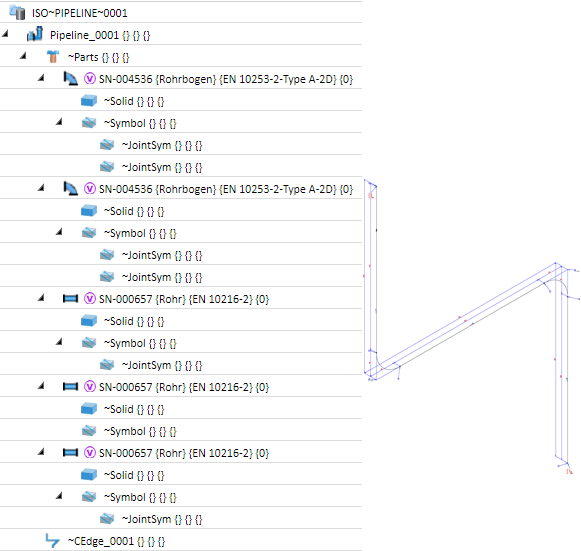Click the elbow icon of the first SN-004536 Rohrbogen

[70, 79]
